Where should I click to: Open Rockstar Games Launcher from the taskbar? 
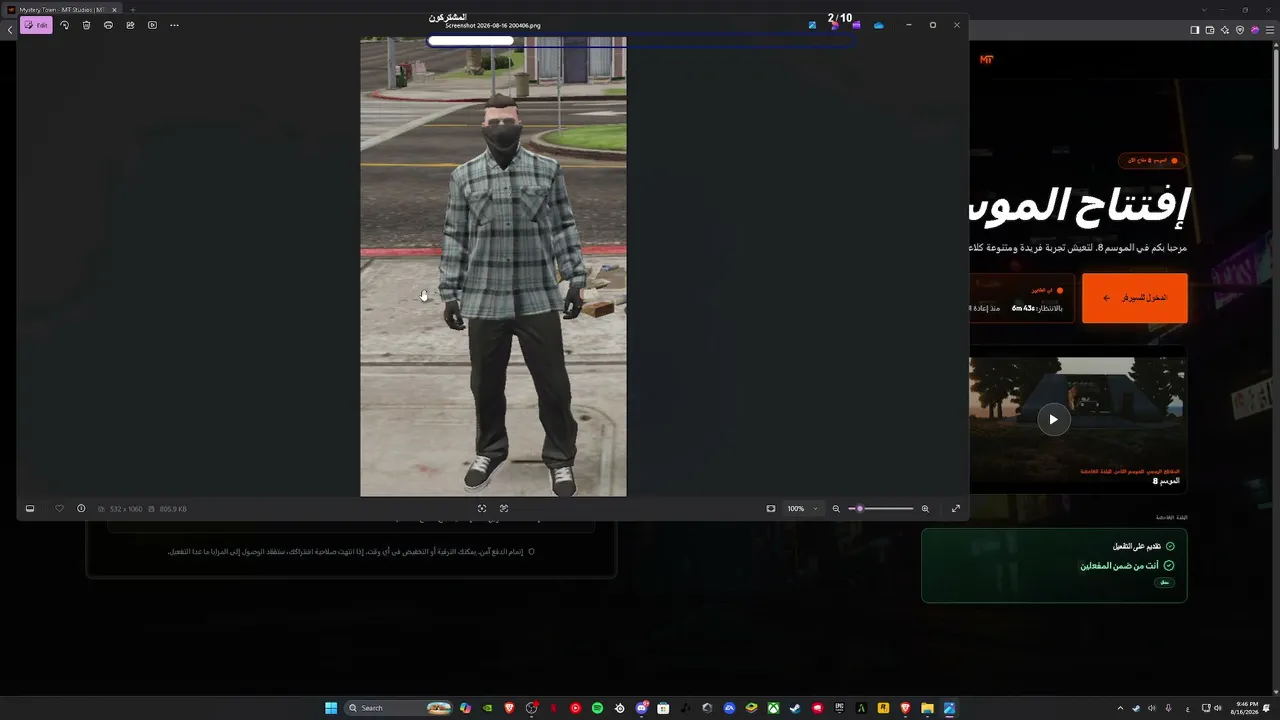pyautogui.click(x=883, y=708)
